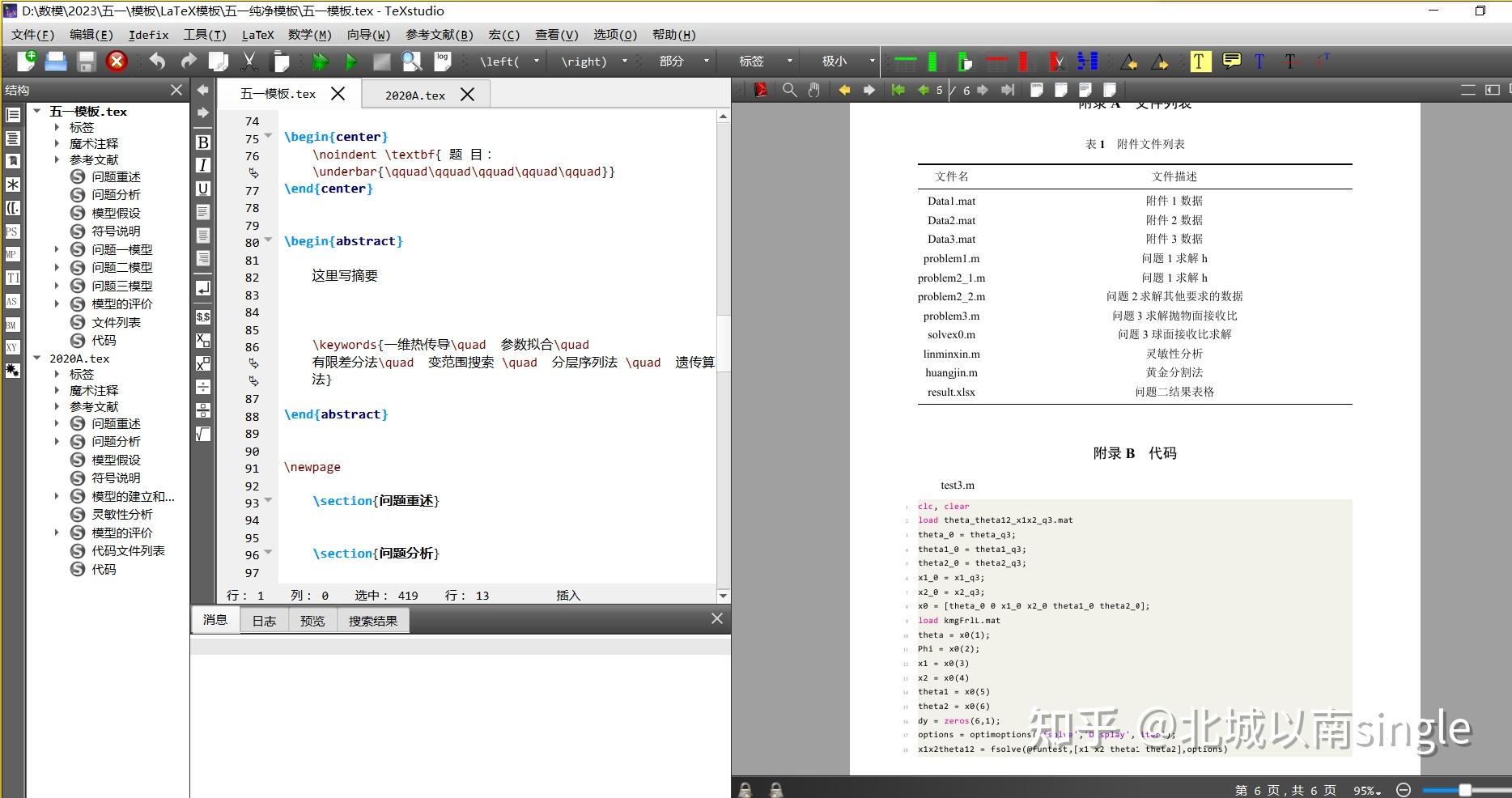Switch to the 2020A.tex editor tab
This screenshot has height=798, width=1512.
coord(414,95)
